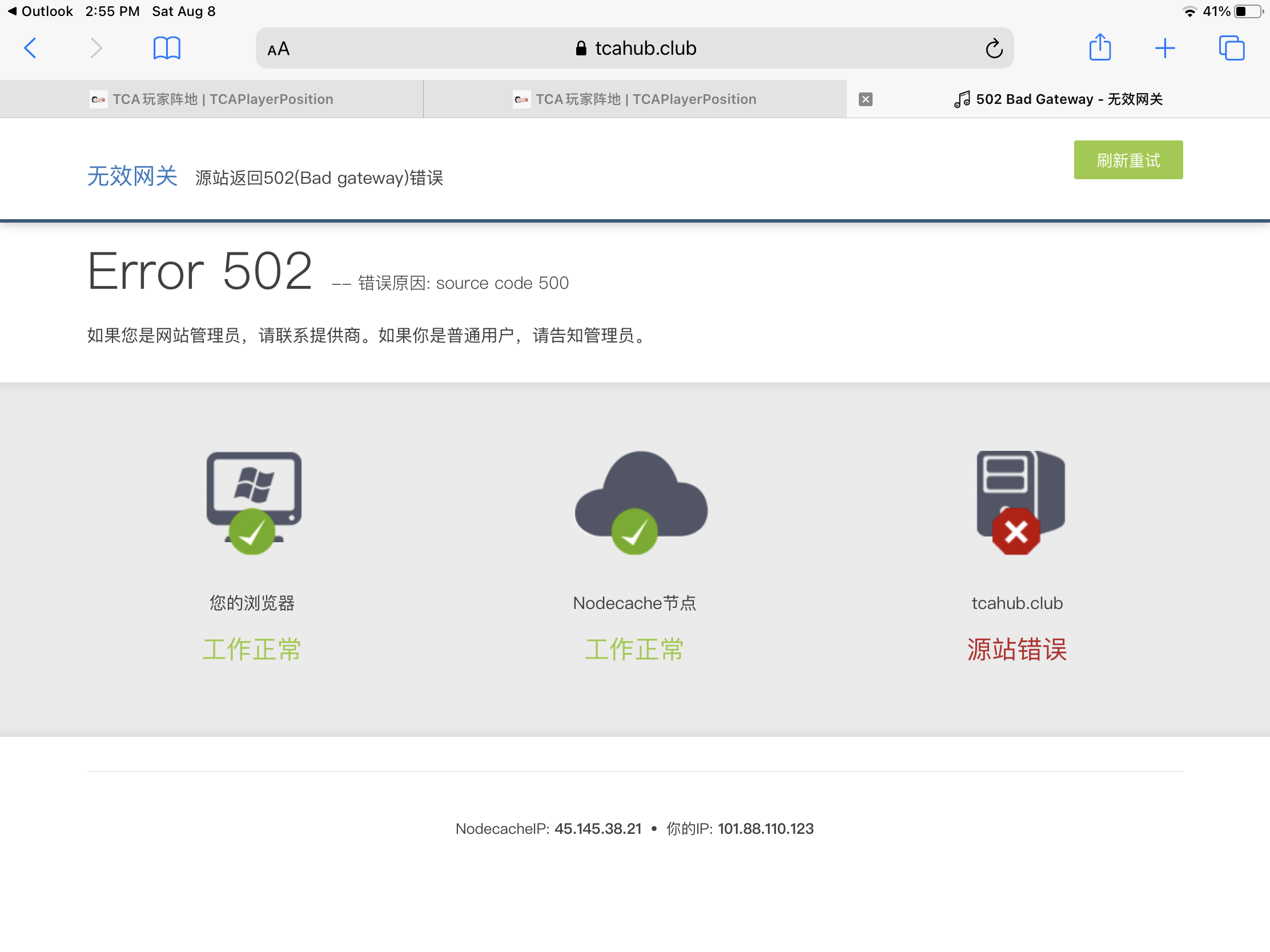Click the origin server error icon
The width and height of the screenshot is (1270, 952).
[1020, 502]
